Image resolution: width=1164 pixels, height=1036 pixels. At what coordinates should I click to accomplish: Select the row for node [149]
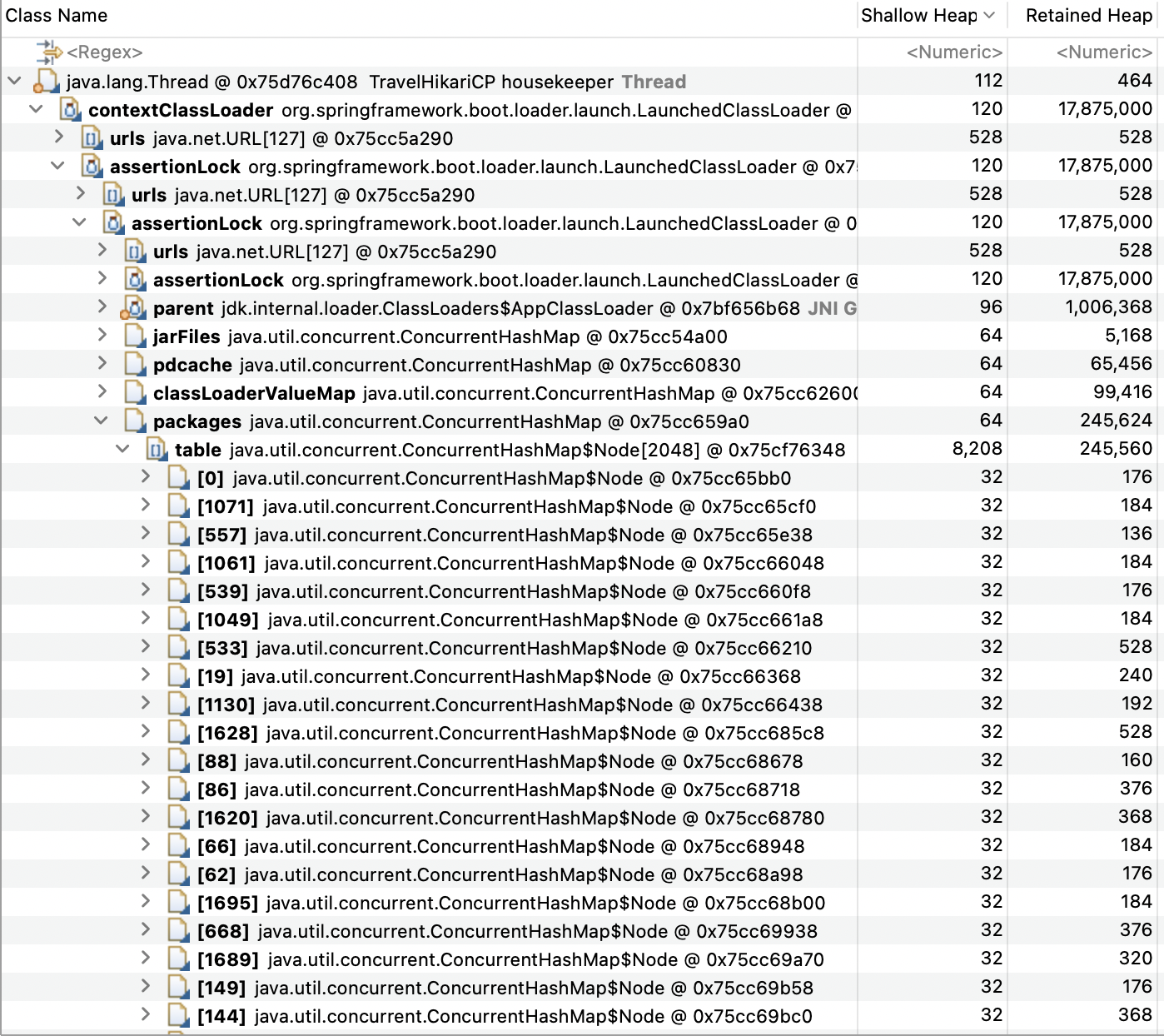pos(582,988)
